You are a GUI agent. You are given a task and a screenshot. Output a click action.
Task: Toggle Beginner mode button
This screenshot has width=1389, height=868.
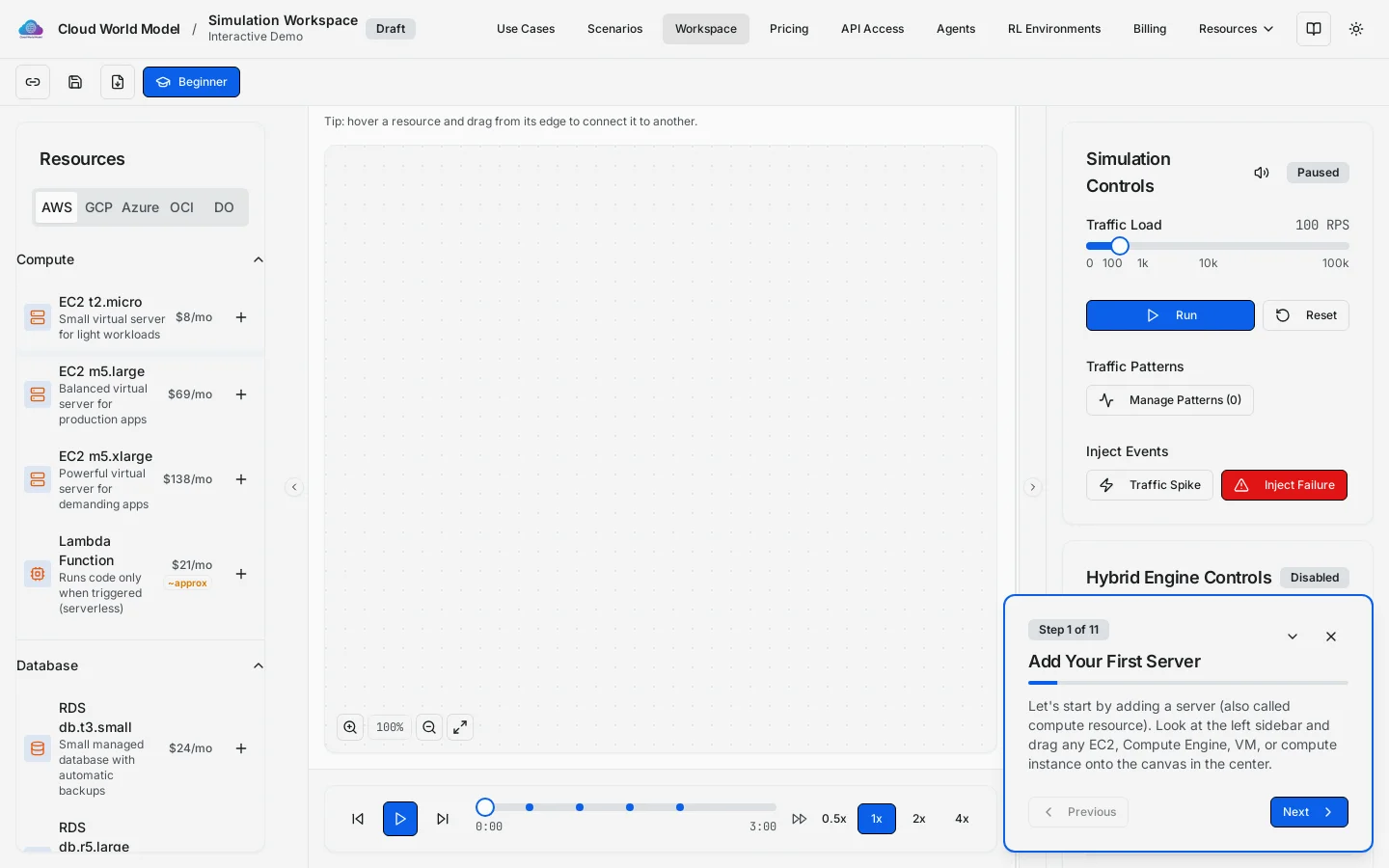[x=191, y=82]
